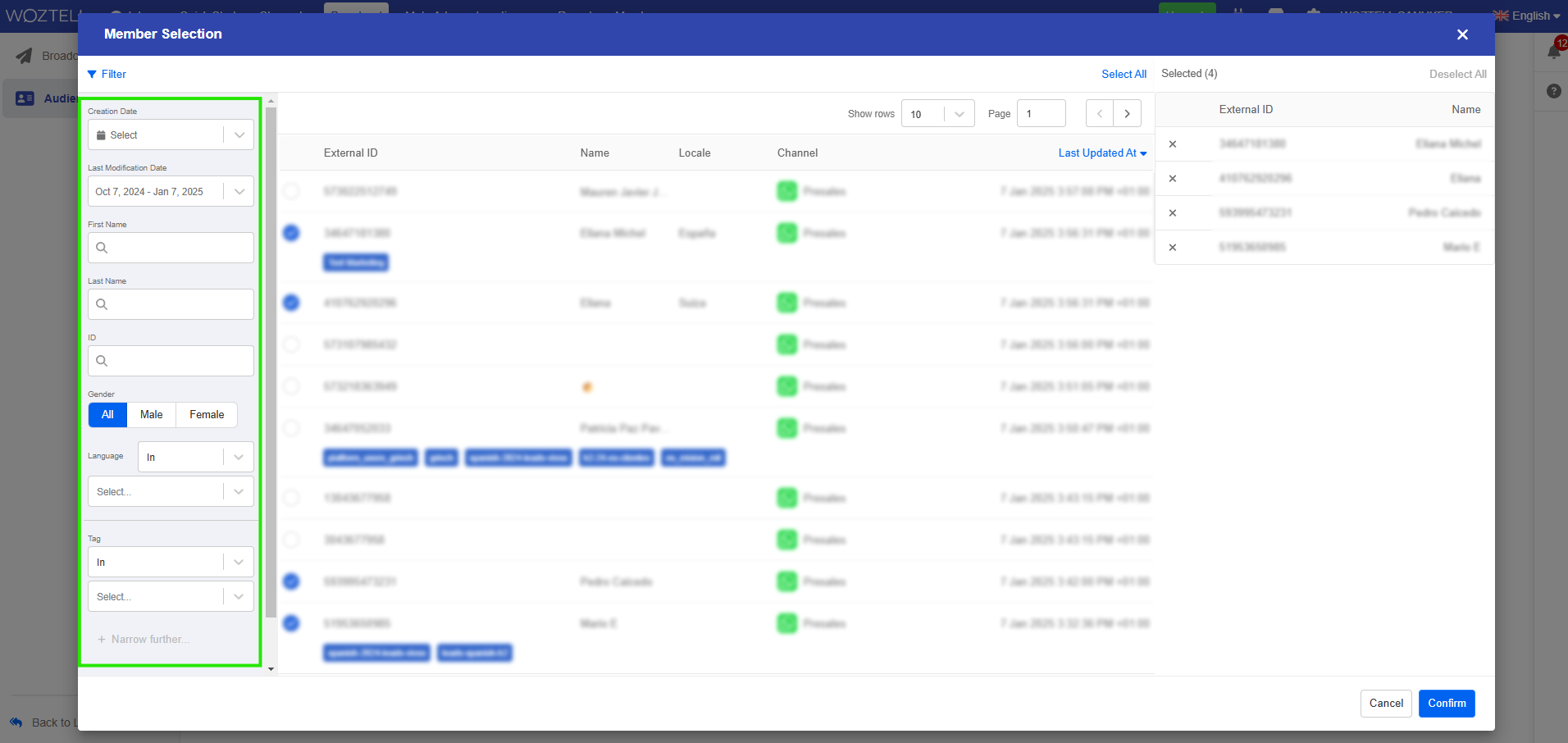The image size is (1568, 743).
Task: Click the help question mark icon
Action: coord(1553,91)
